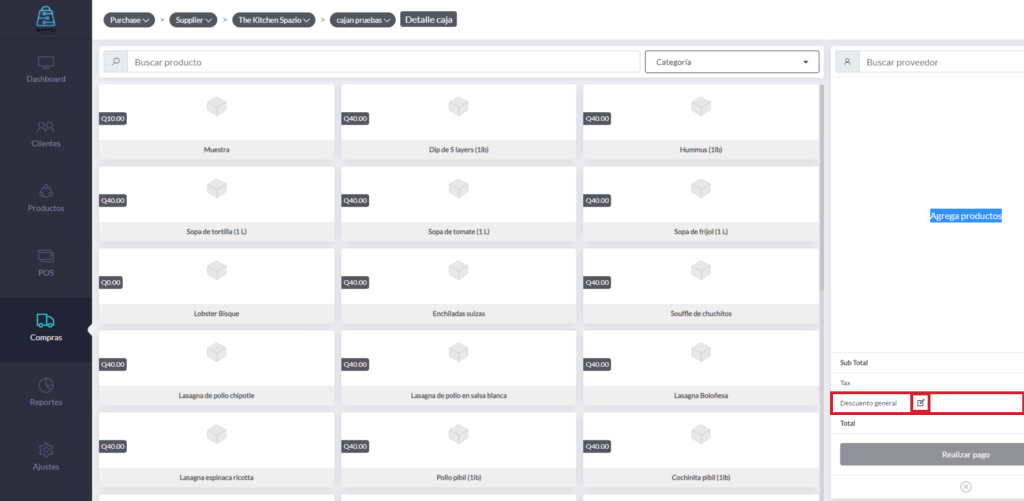
Task: Click the Buscar producto search field
Action: click(380, 62)
